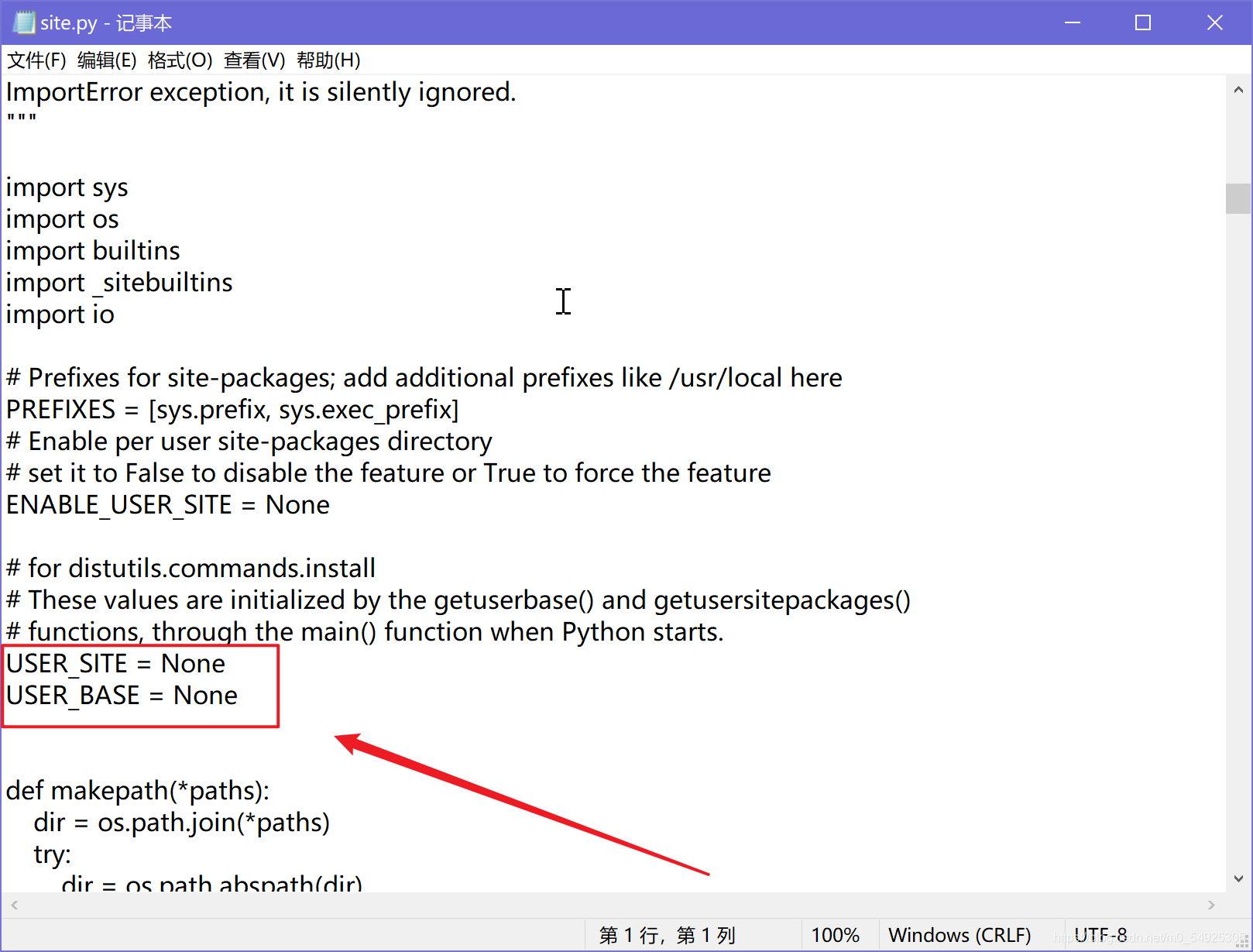
Task: Open the 文件(F) menu
Action: [x=35, y=60]
